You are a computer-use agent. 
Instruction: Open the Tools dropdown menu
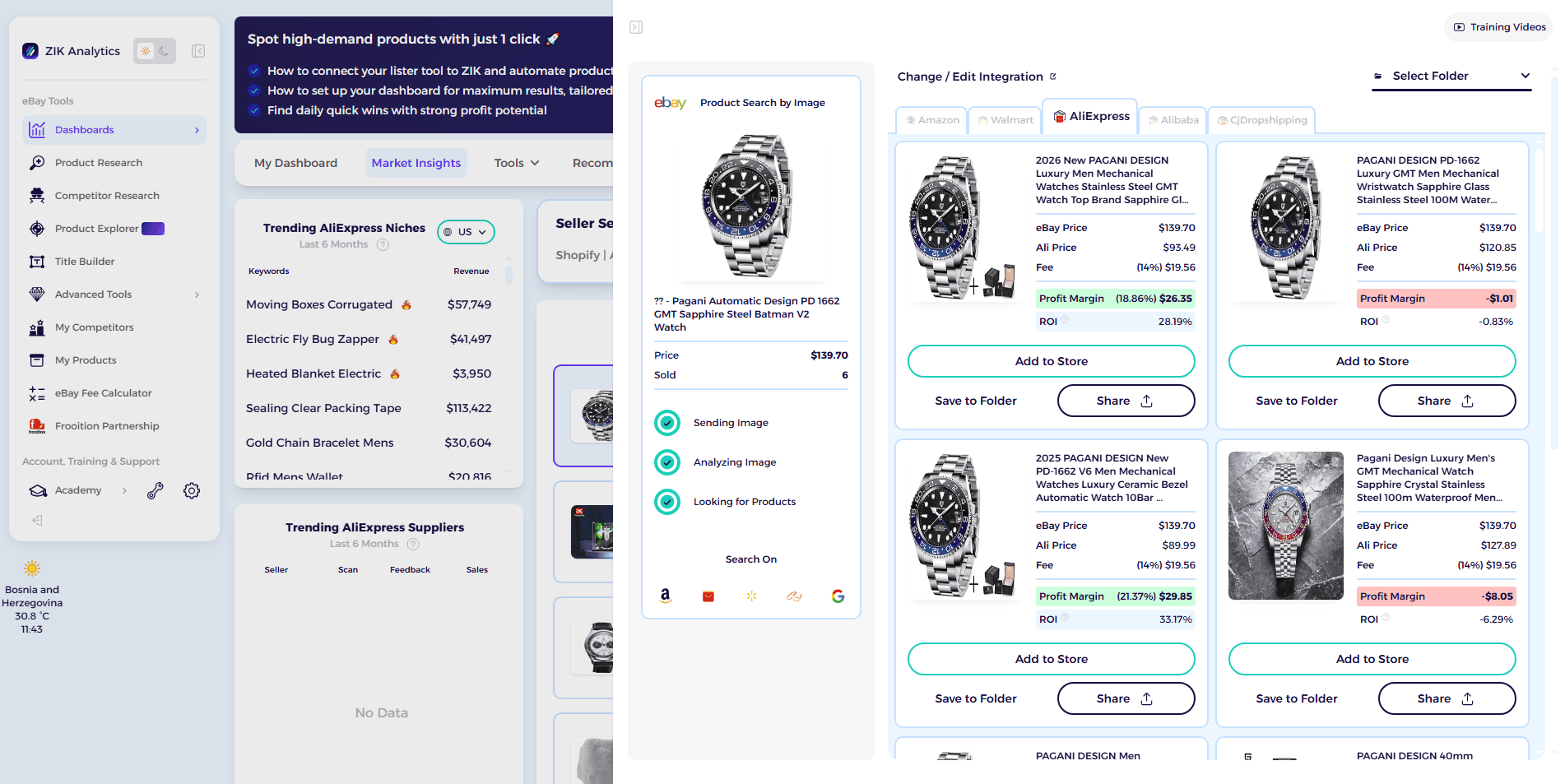point(517,163)
